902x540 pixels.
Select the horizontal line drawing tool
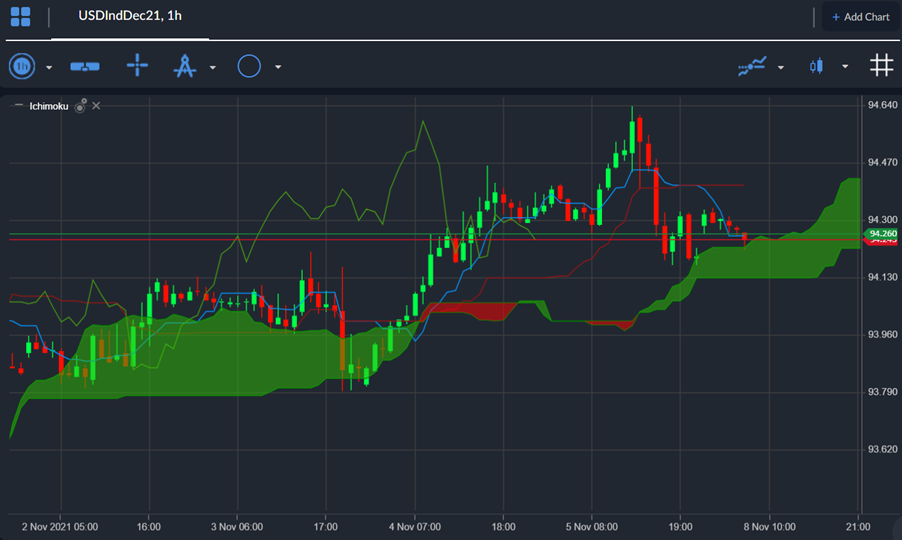(x=85, y=67)
